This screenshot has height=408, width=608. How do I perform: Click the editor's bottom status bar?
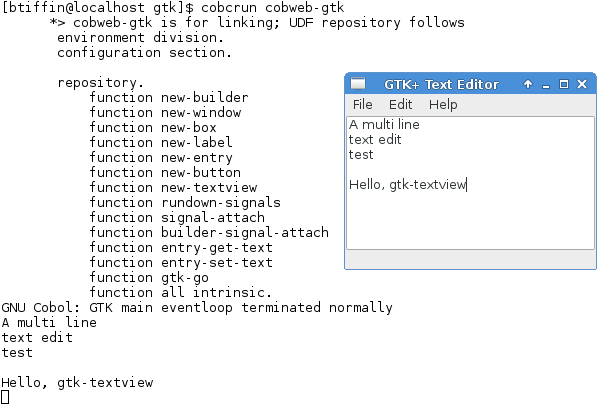[470, 259]
